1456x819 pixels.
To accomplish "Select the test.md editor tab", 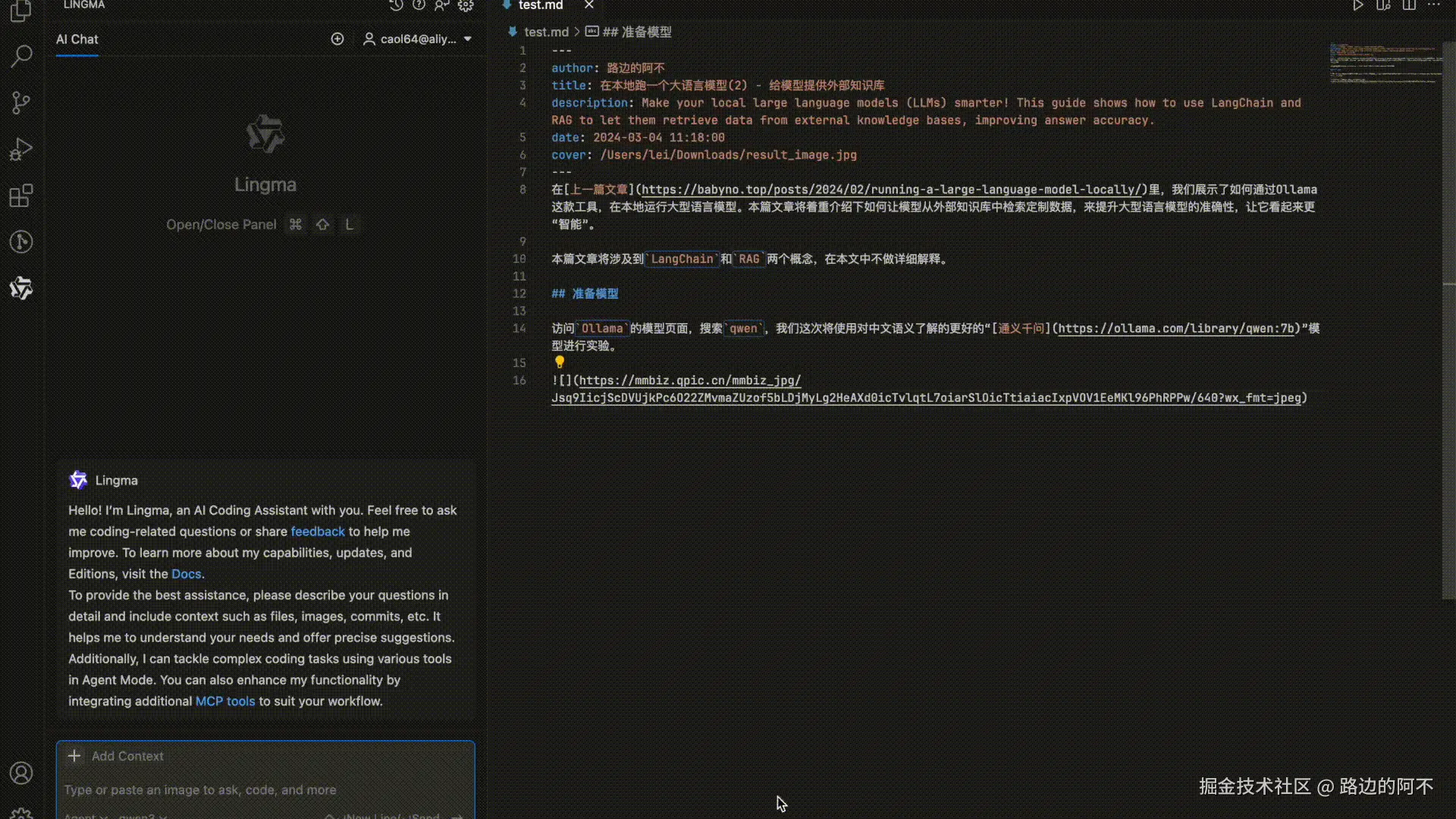I will (540, 5).
